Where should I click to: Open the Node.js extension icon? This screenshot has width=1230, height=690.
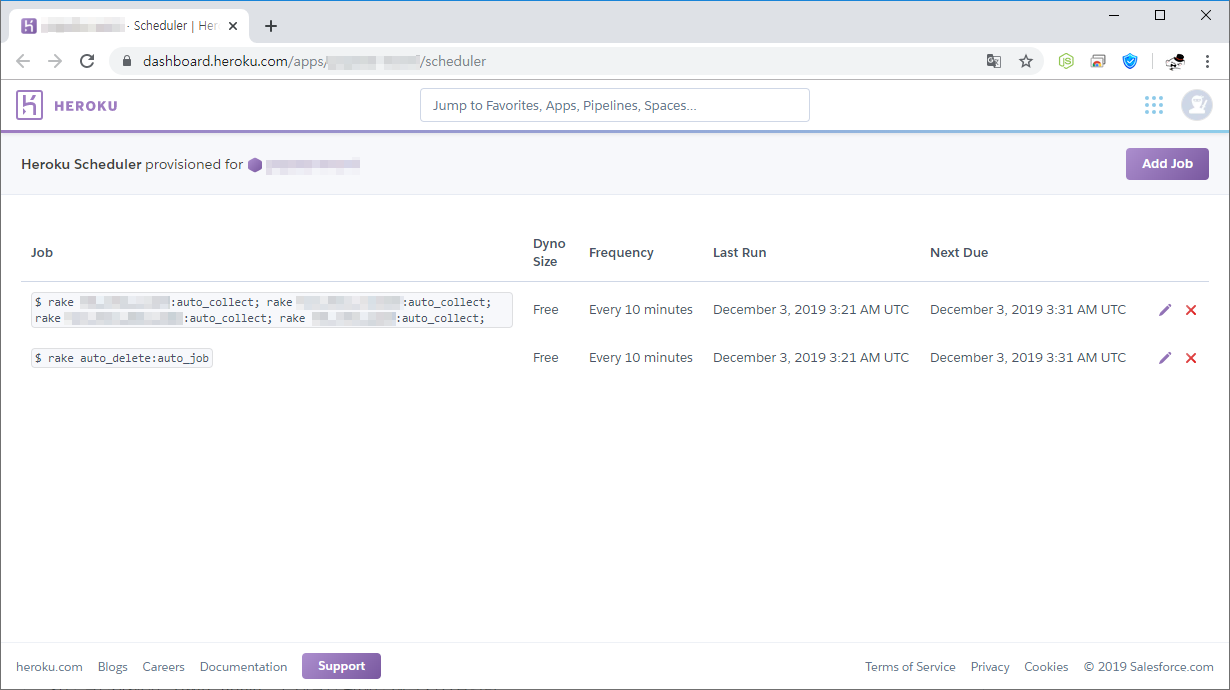coord(1067,61)
